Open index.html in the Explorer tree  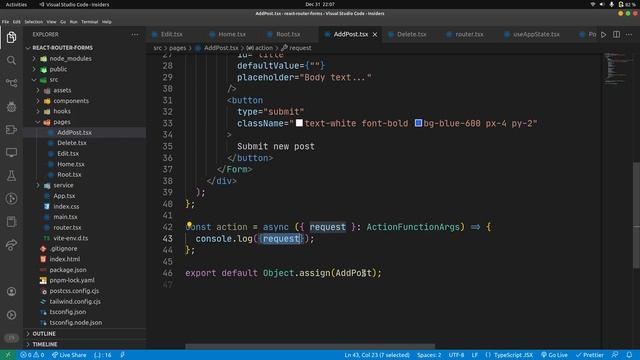(65, 259)
